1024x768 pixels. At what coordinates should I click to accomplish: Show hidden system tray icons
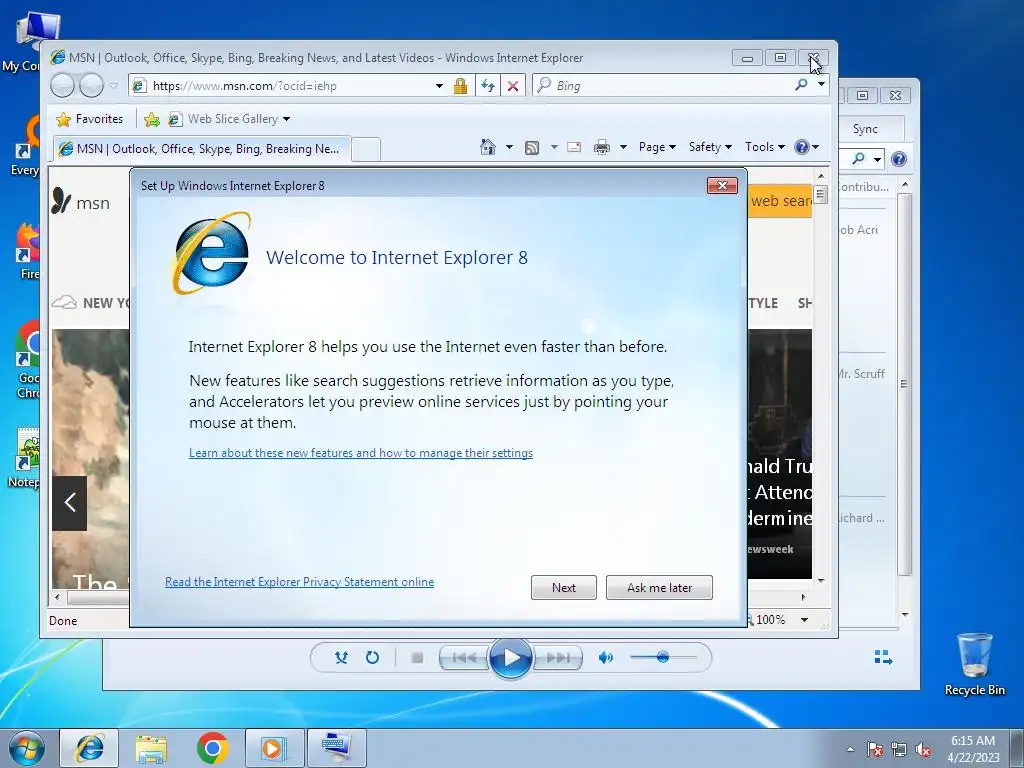pos(850,749)
